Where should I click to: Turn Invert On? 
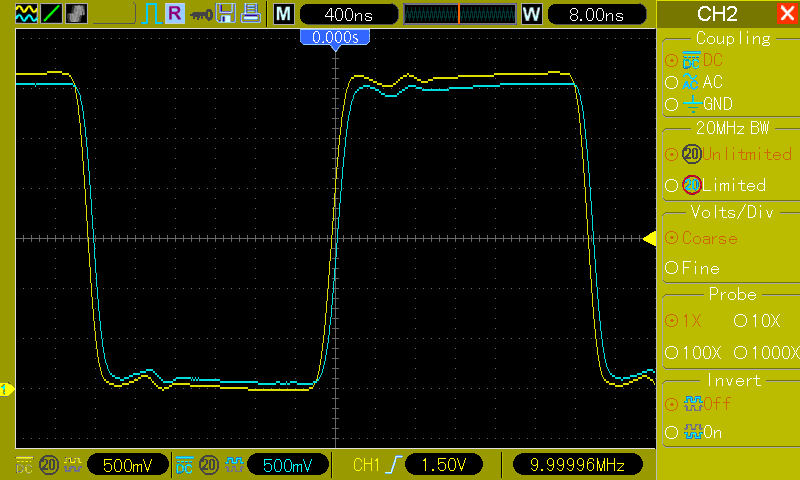pos(693,433)
